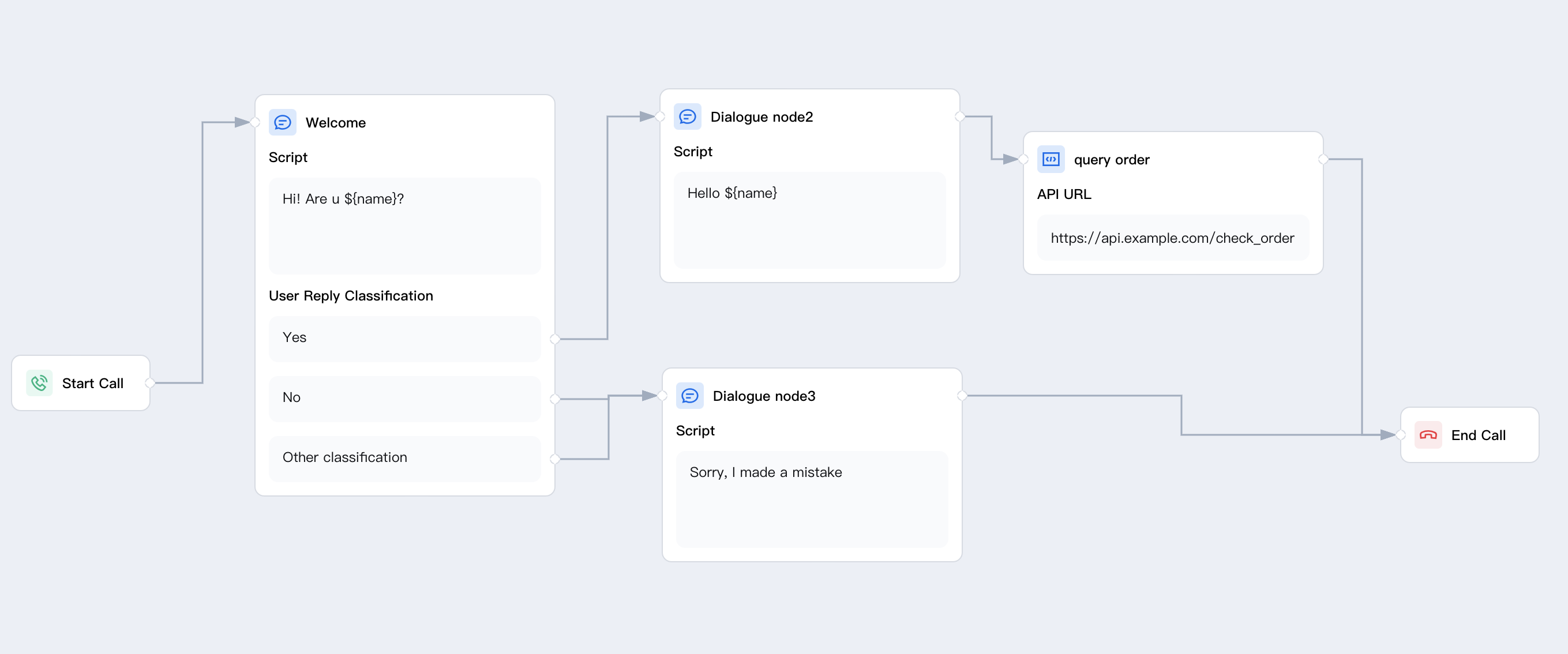Edit the Welcome script text field

point(404,225)
